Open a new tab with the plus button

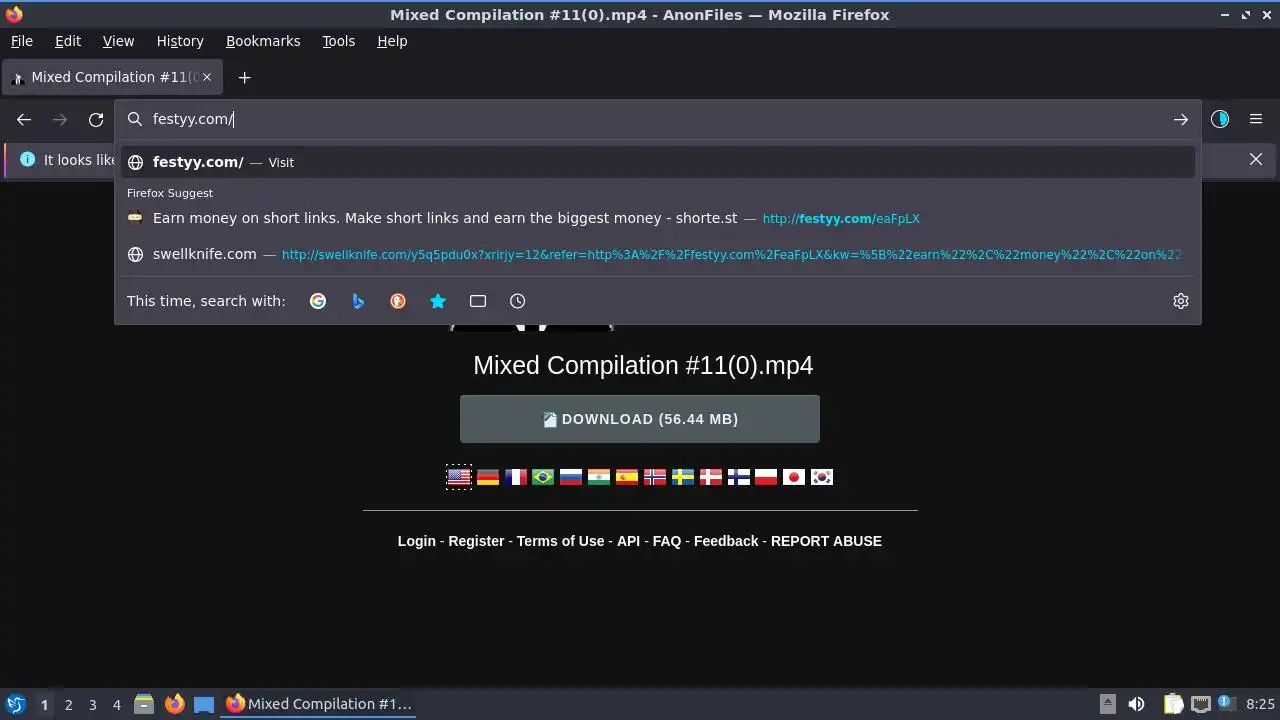[x=244, y=77]
